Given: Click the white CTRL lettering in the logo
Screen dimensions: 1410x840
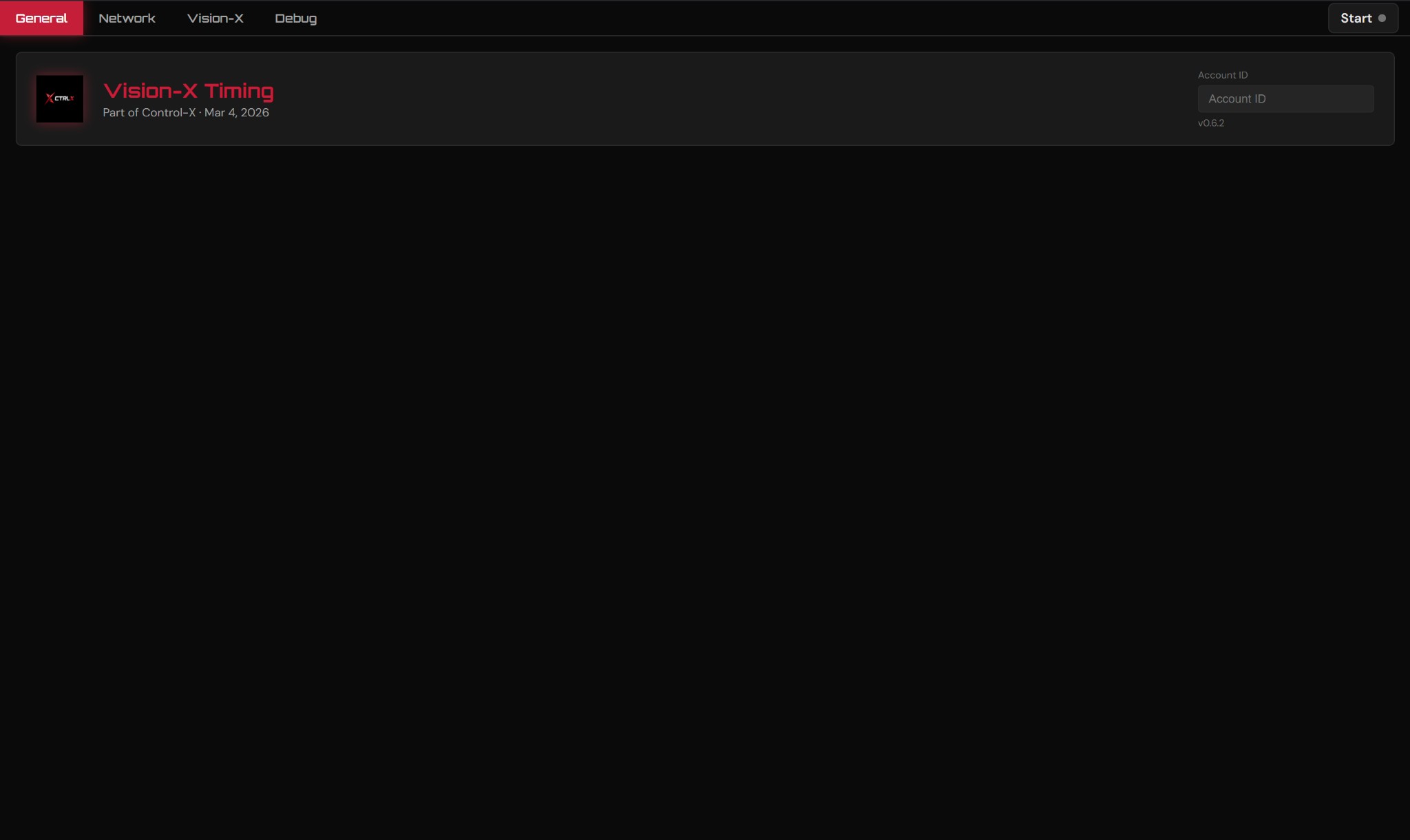Looking at the screenshot, I should [x=63, y=98].
